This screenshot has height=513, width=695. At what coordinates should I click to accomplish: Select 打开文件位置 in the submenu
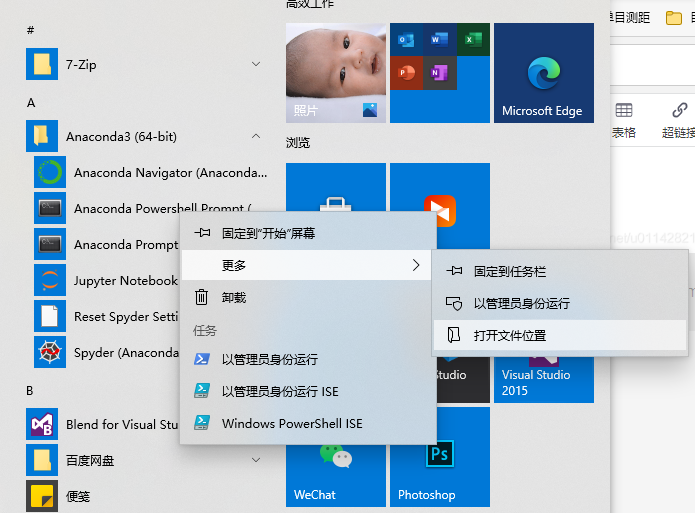pyautogui.click(x=560, y=335)
